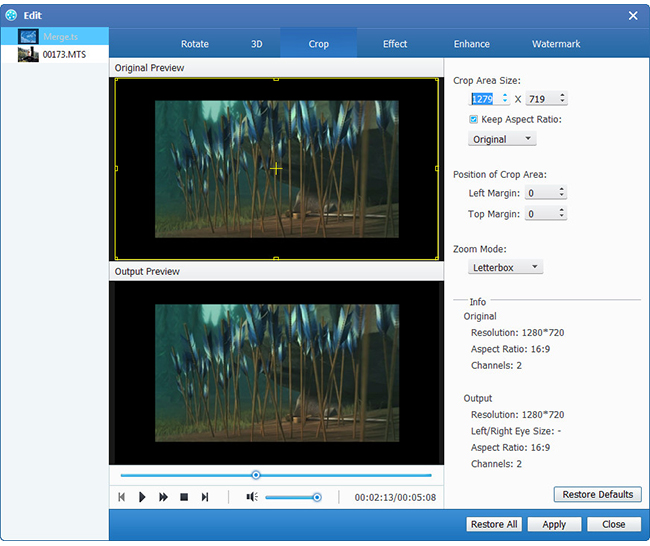This screenshot has height=546, width=650.
Task: Click the previous frame playback button
Action: (121, 497)
